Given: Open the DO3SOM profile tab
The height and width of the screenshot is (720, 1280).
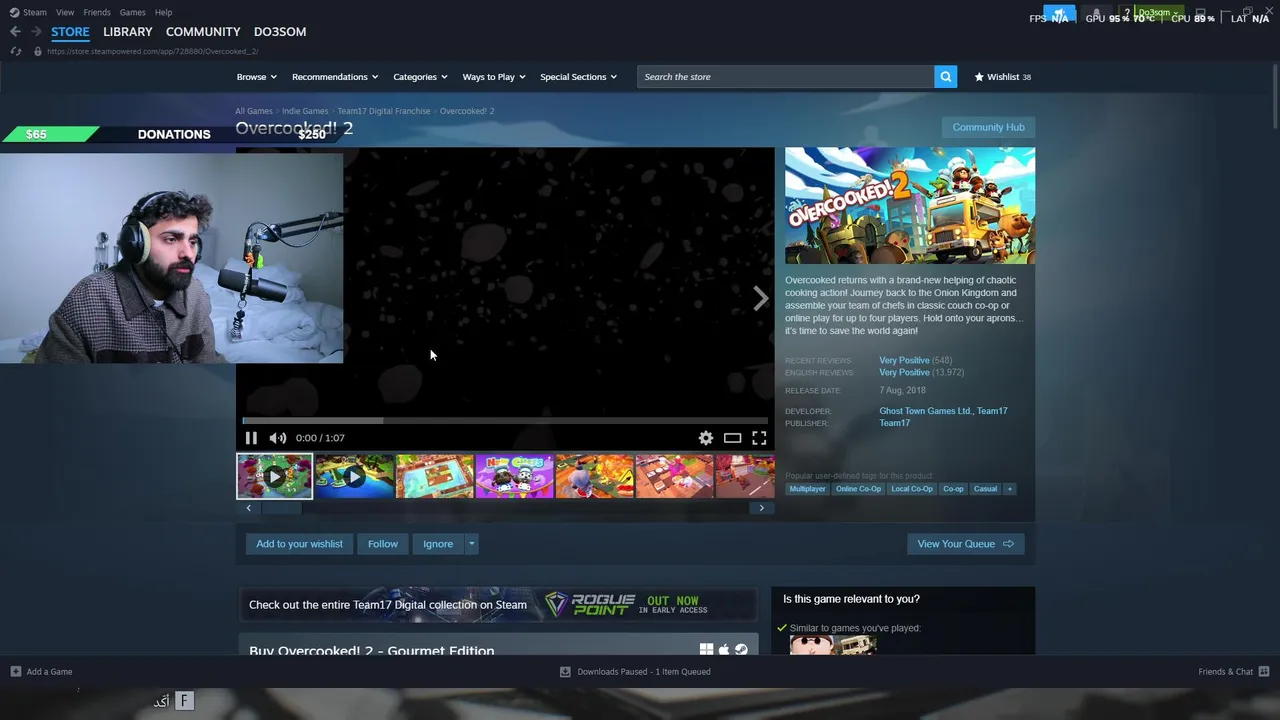Looking at the screenshot, I should (x=280, y=32).
